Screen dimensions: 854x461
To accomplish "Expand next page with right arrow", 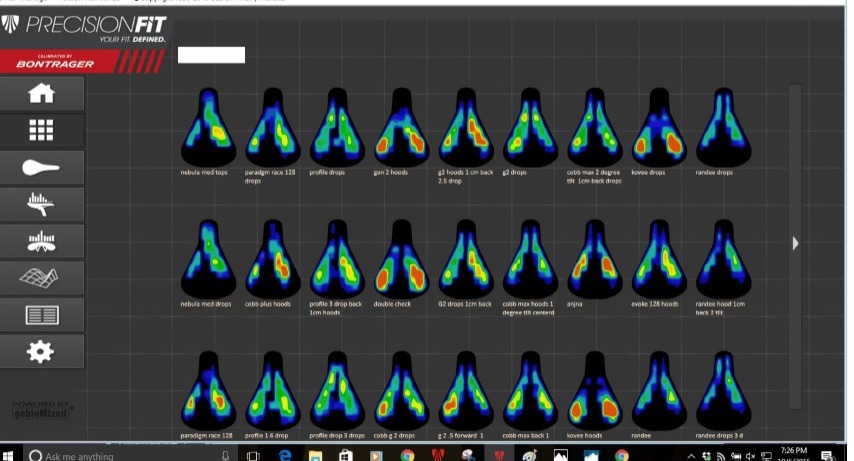I will pos(795,243).
